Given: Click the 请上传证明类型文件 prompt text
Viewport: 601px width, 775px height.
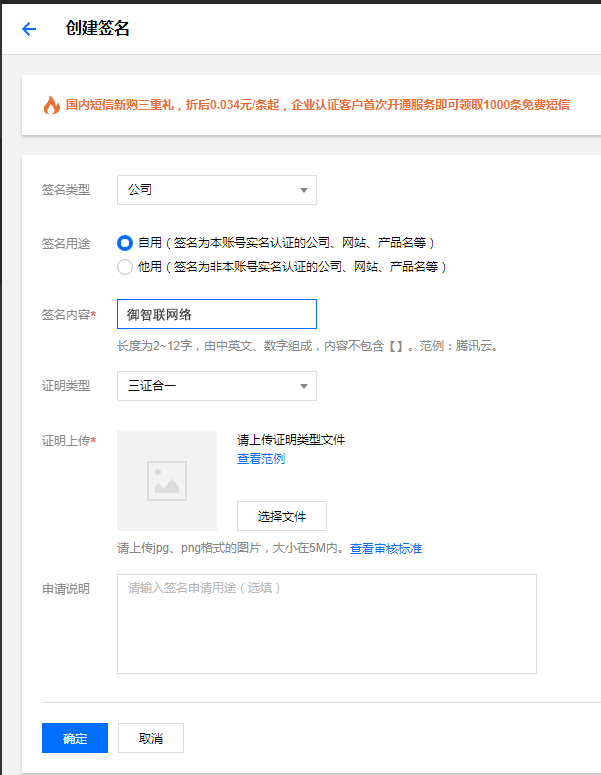Looking at the screenshot, I should point(291,440).
